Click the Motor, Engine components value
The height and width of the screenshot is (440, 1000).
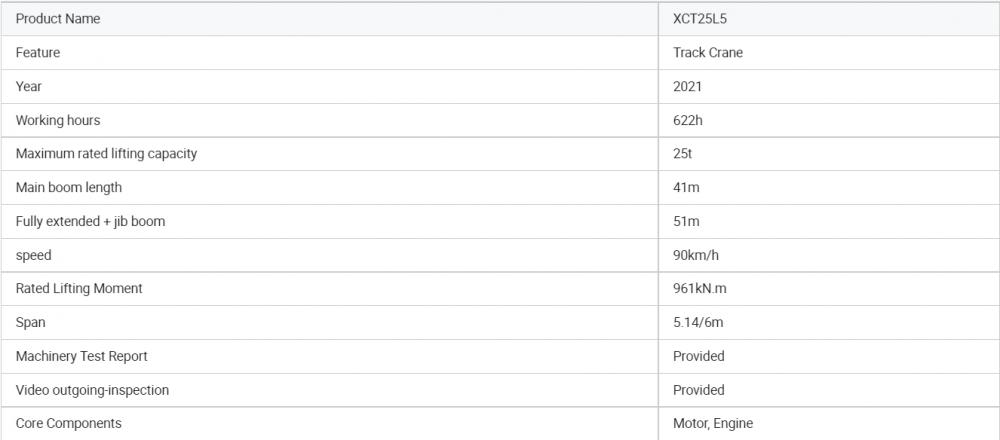click(713, 424)
